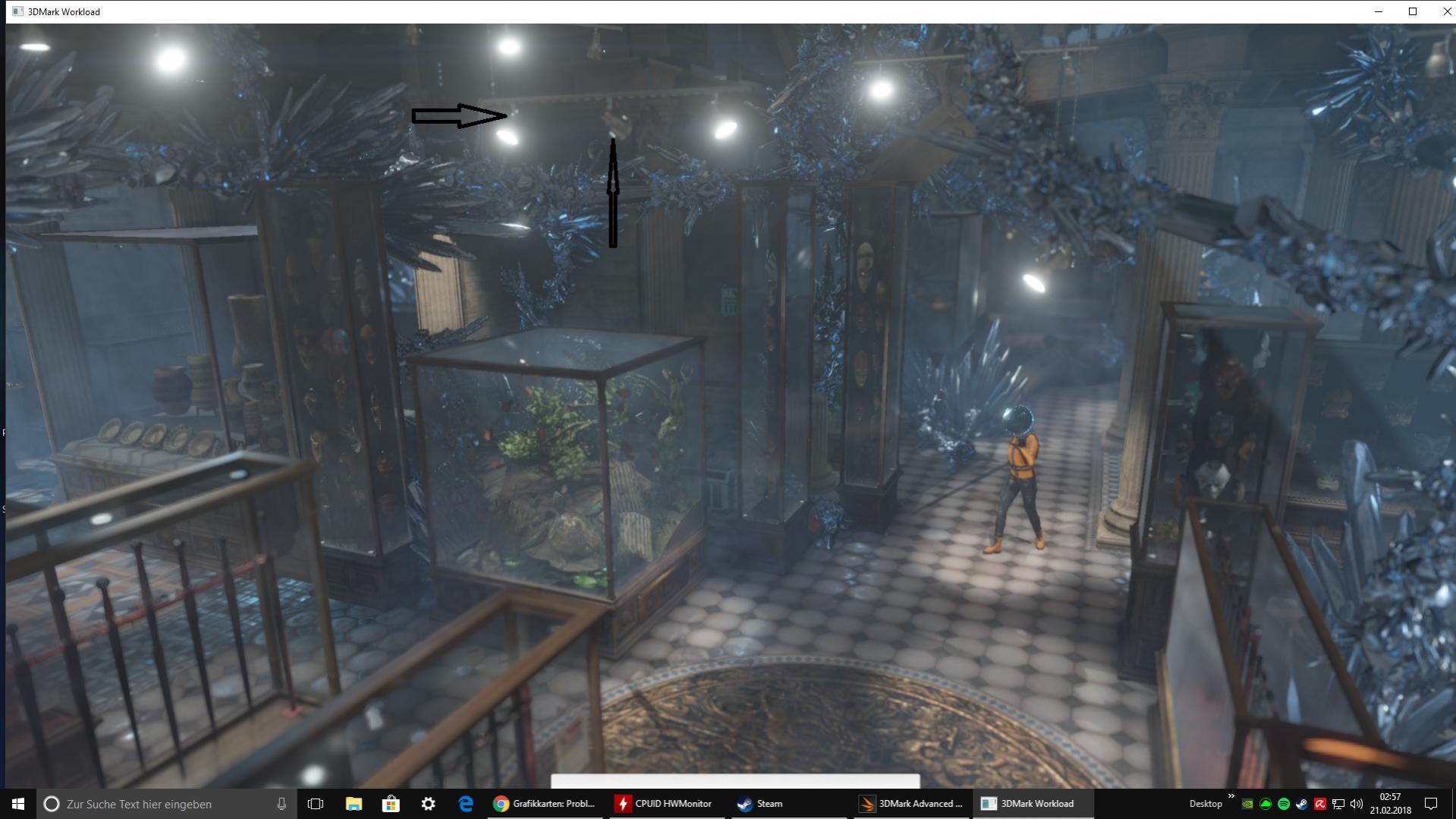Open Avira antivirus tray icon
The width and height of the screenshot is (1456, 819).
[x=1320, y=804]
